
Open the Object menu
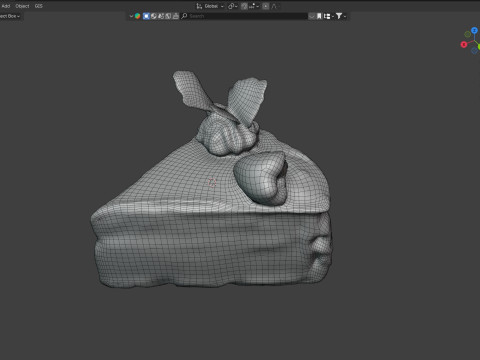click(x=22, y=6)
